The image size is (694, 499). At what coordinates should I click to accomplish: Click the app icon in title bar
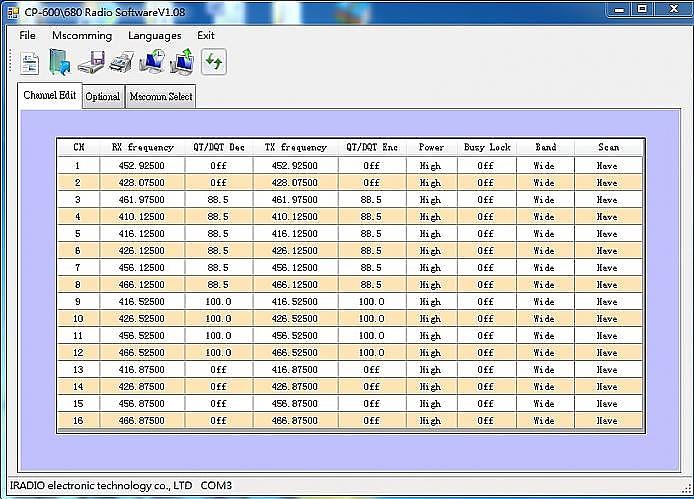[x=13, y=12]
